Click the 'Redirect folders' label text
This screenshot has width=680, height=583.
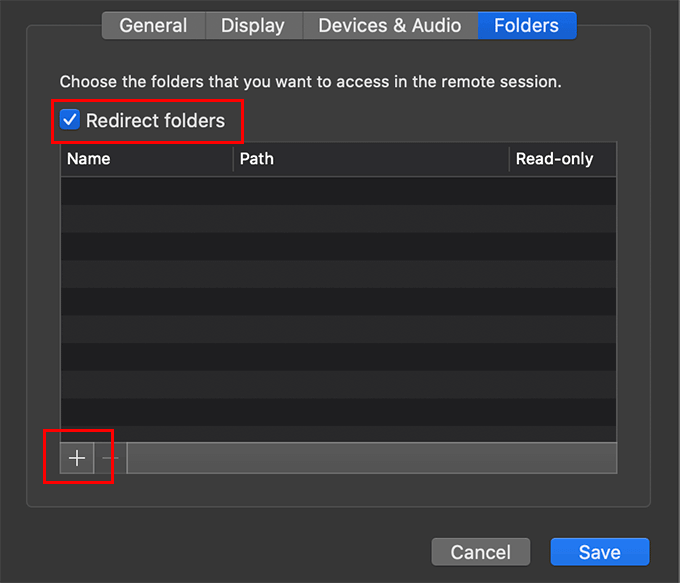click(x=155, y=121)
